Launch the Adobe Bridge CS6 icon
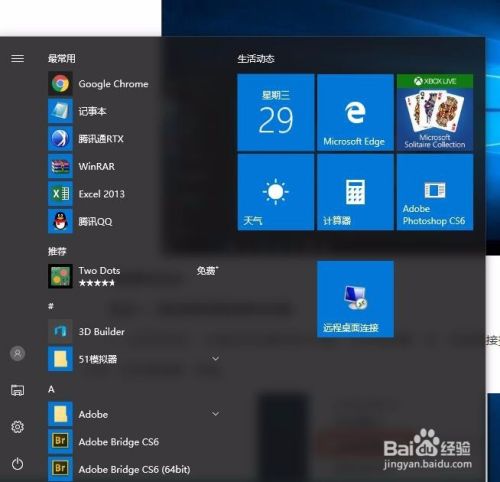500x482 pixels. [x=60, y=441]
